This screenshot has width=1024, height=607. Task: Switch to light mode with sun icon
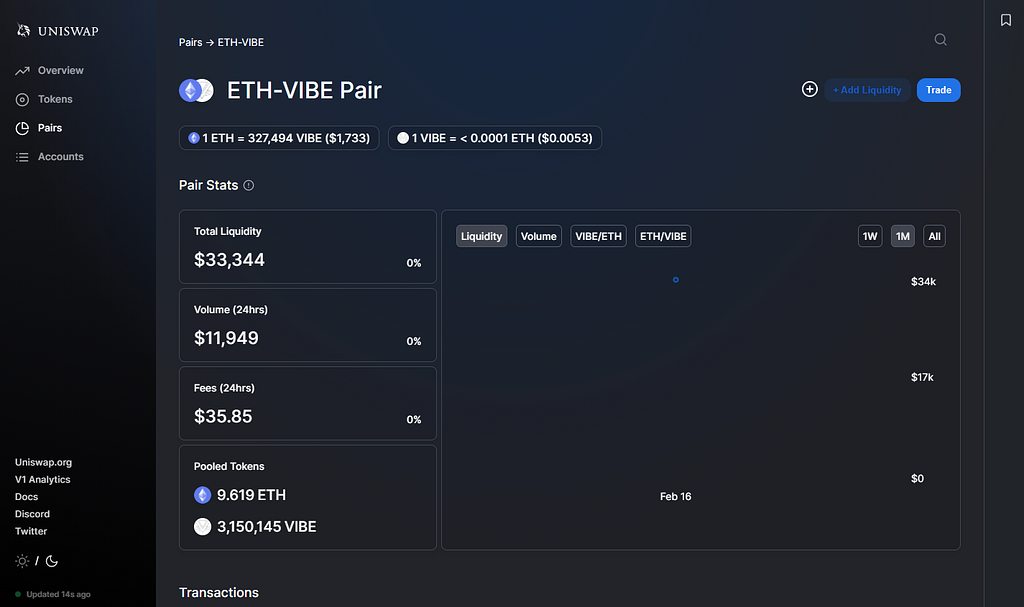click(22, 561)
